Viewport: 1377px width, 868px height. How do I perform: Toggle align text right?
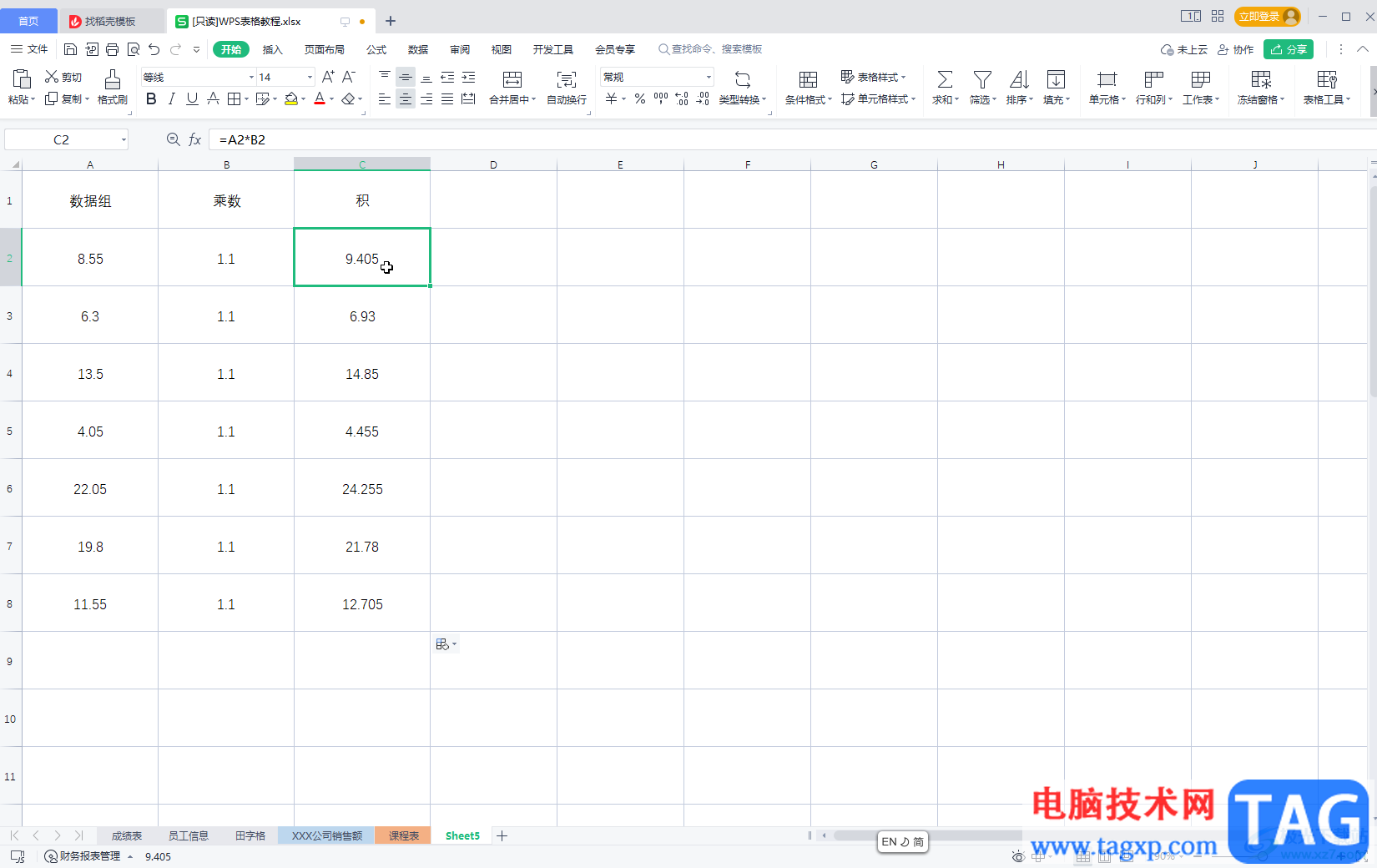pos(426,98)
